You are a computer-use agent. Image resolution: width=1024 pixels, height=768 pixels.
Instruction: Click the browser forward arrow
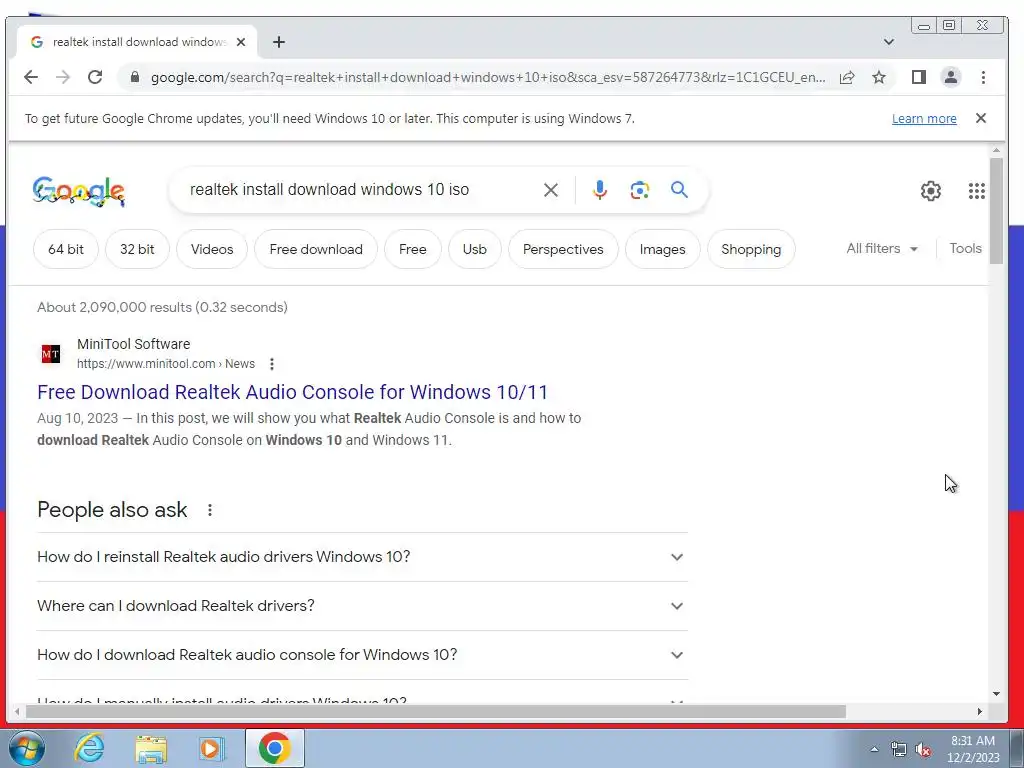pyautogui.click(x=63, y=77)
